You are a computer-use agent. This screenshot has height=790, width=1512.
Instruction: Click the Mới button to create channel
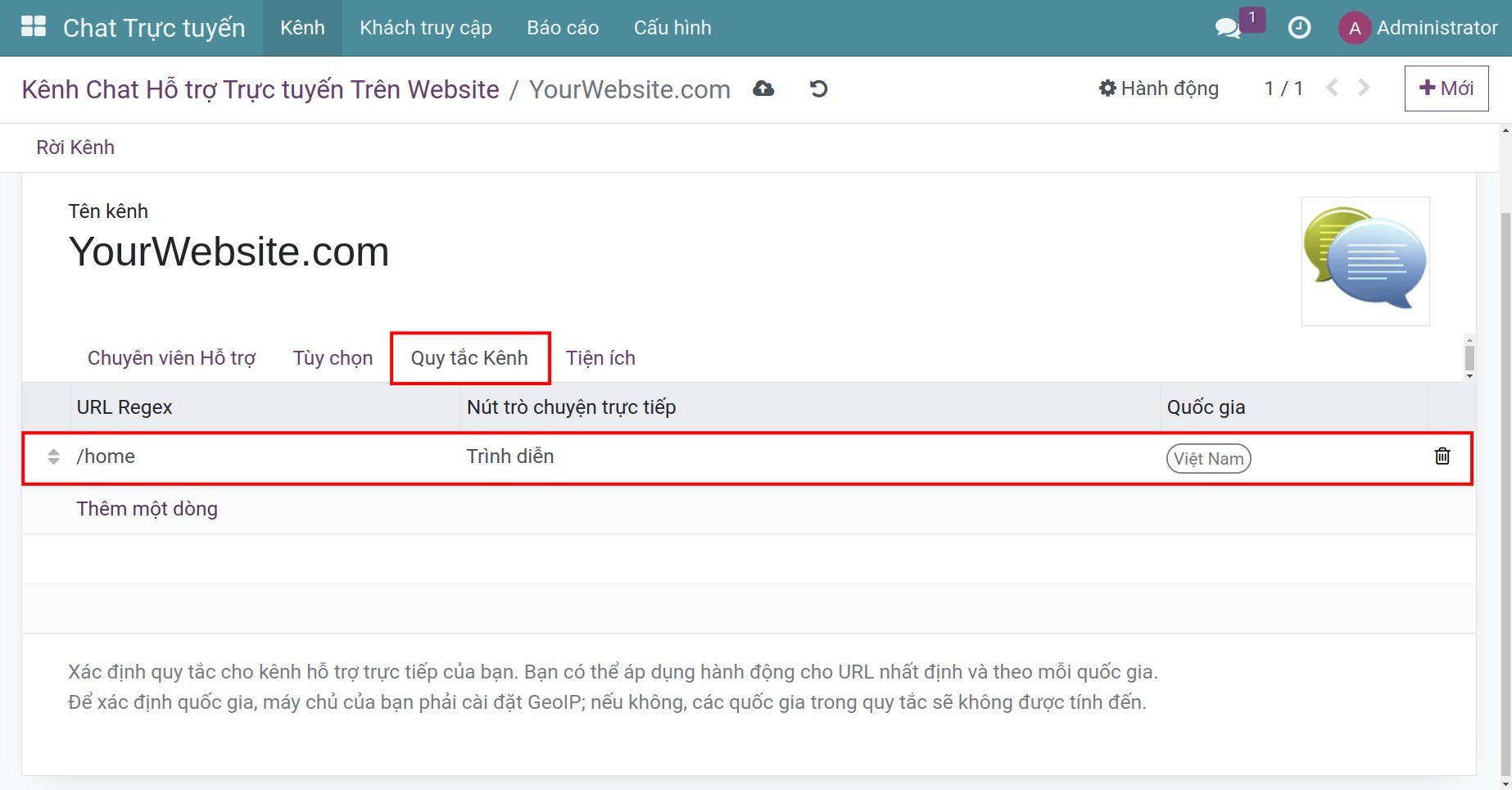[1446, 89]
